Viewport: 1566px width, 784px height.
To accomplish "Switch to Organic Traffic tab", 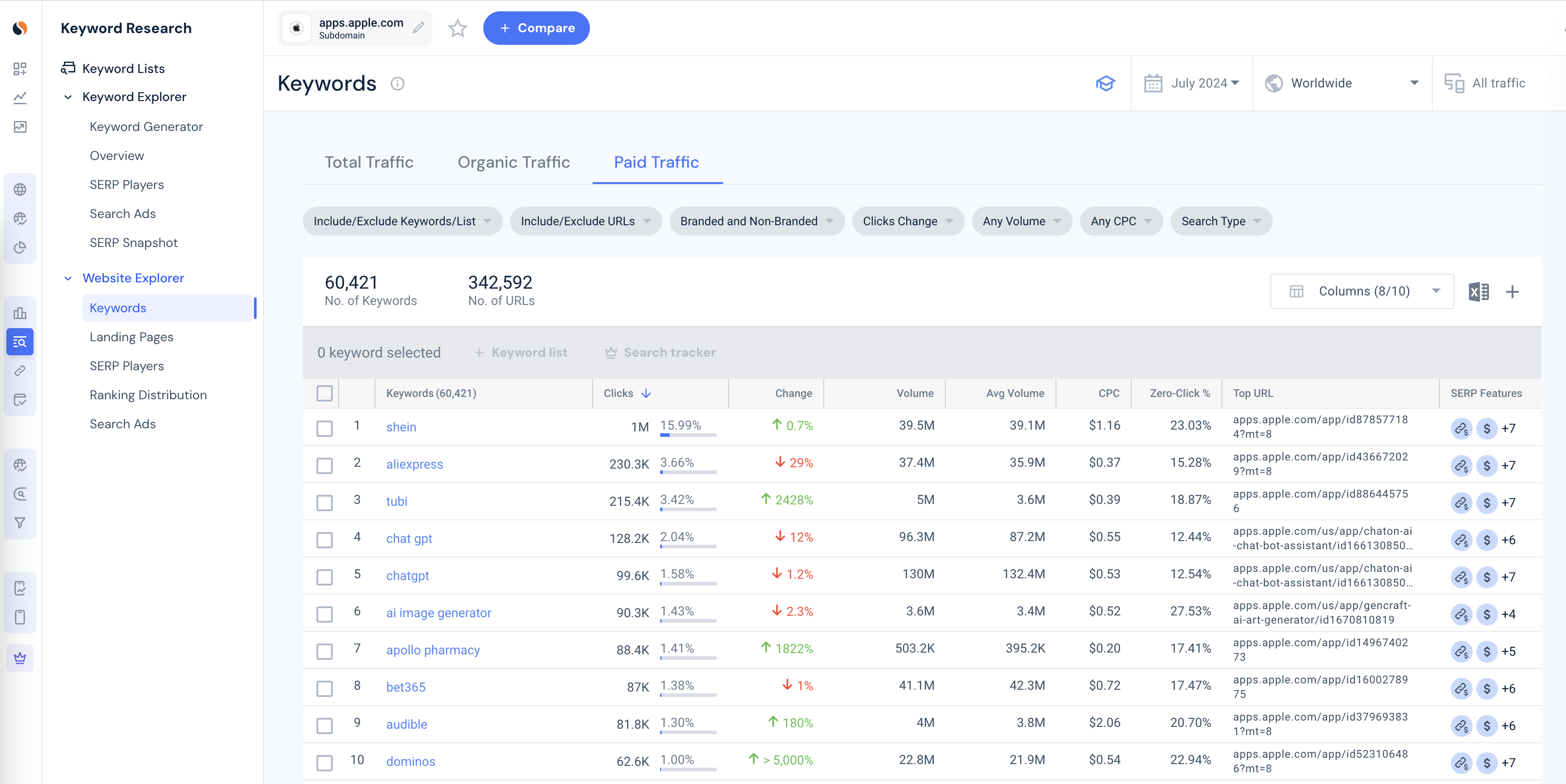I will 514,162.
